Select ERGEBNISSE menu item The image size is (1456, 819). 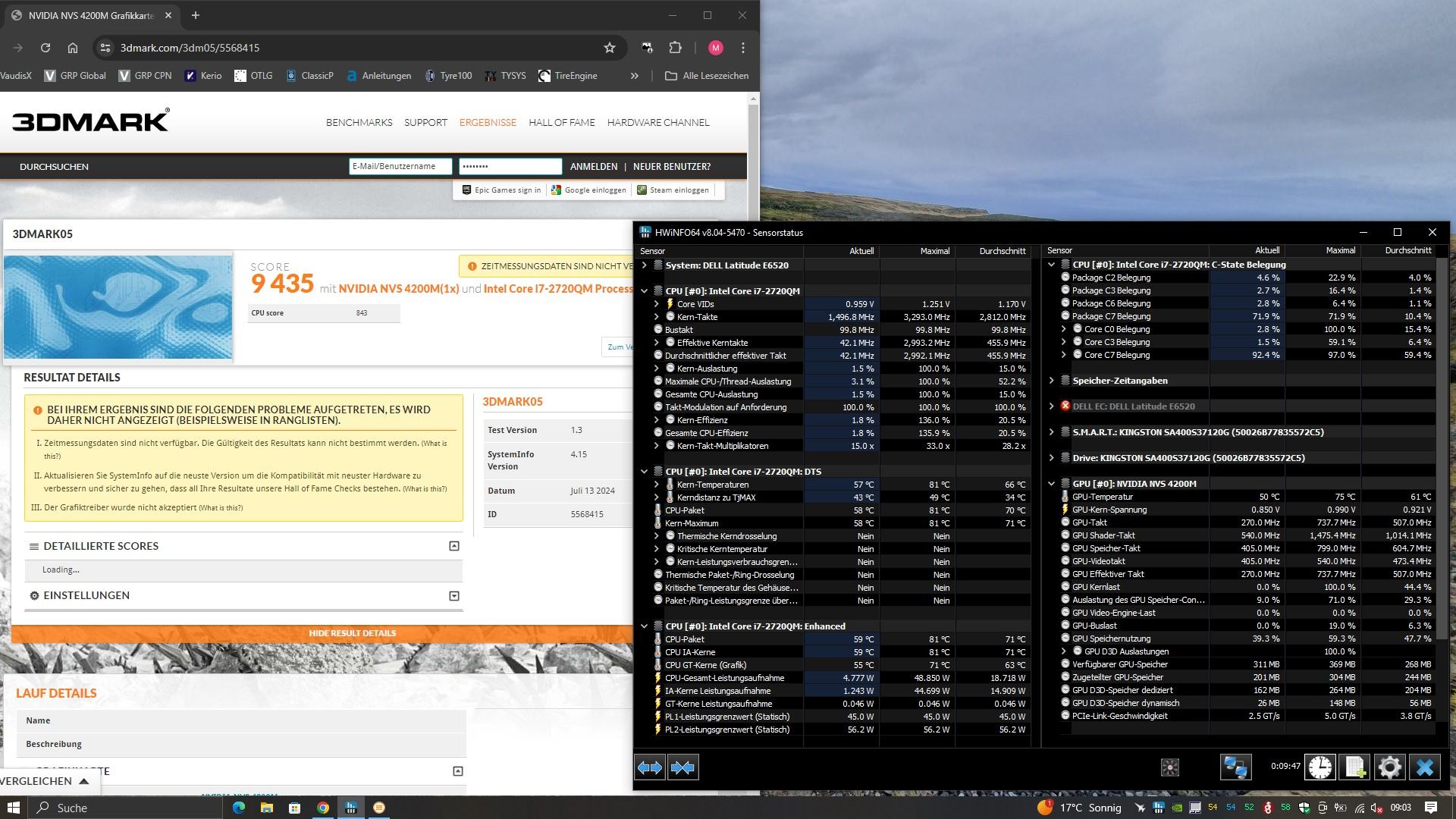pos(488,122)
